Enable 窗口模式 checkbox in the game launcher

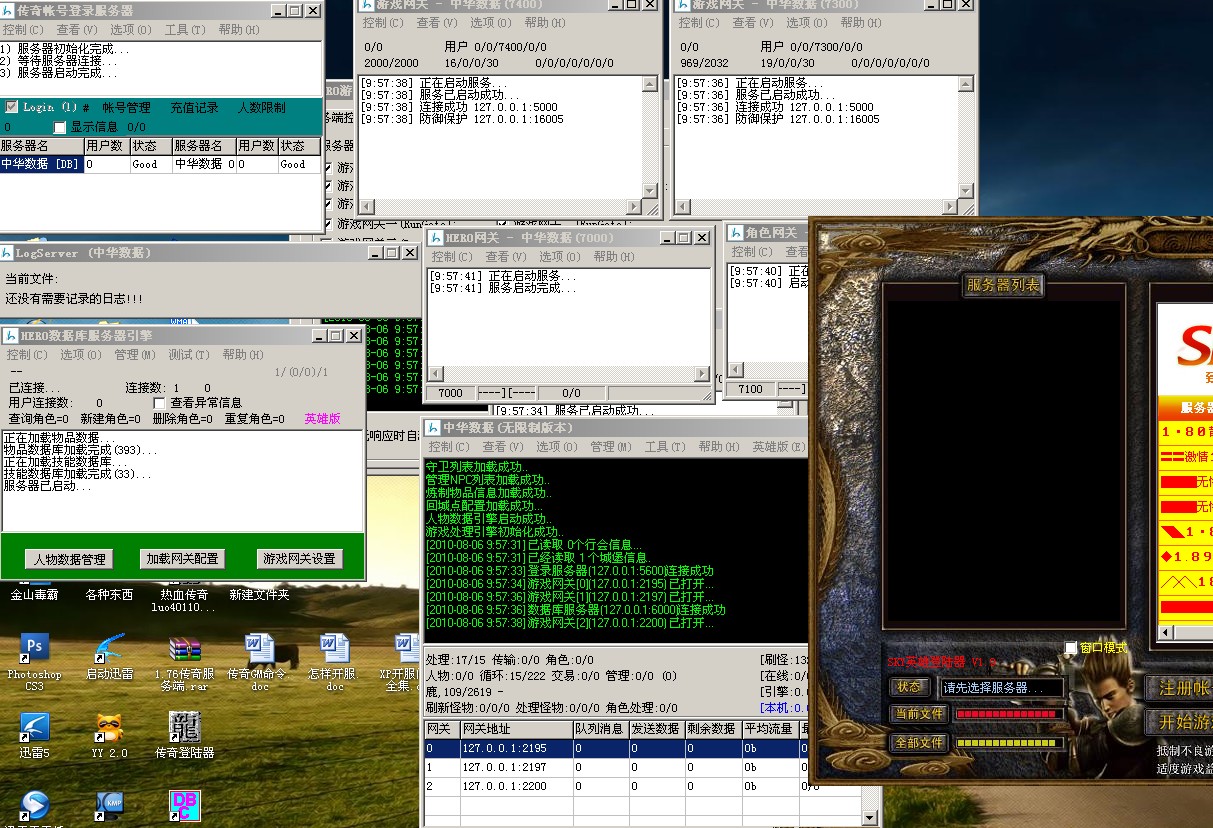click(1071, 648)
